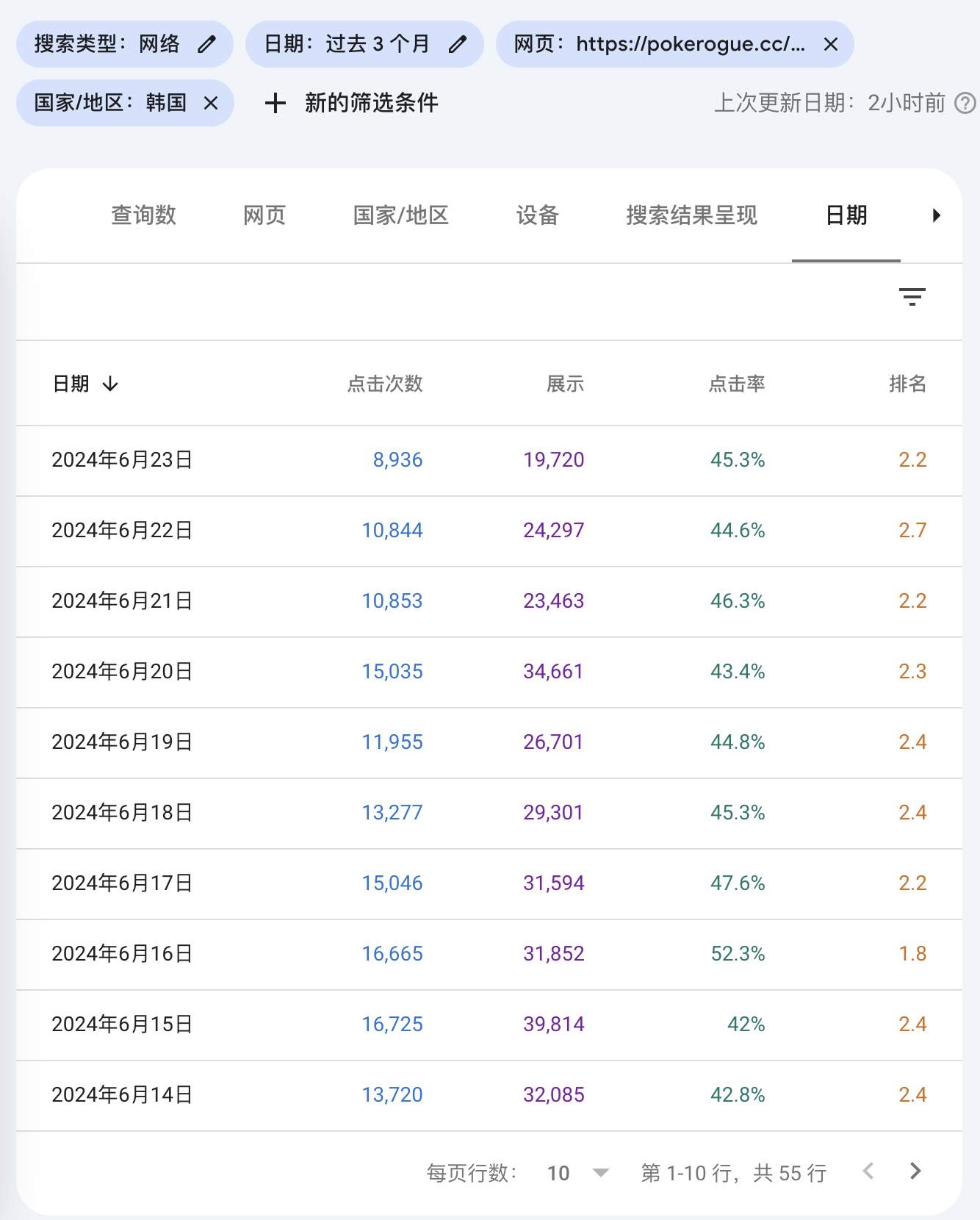980x1220 pixels.
Task: Click CTR value 47.6%
Action: click(x=738, y=883)
